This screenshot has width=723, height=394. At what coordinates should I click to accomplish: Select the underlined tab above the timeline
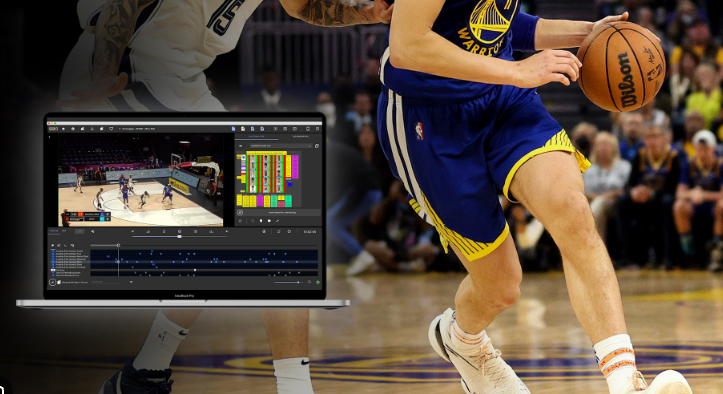pyautogui.click(x=54, y=231)
